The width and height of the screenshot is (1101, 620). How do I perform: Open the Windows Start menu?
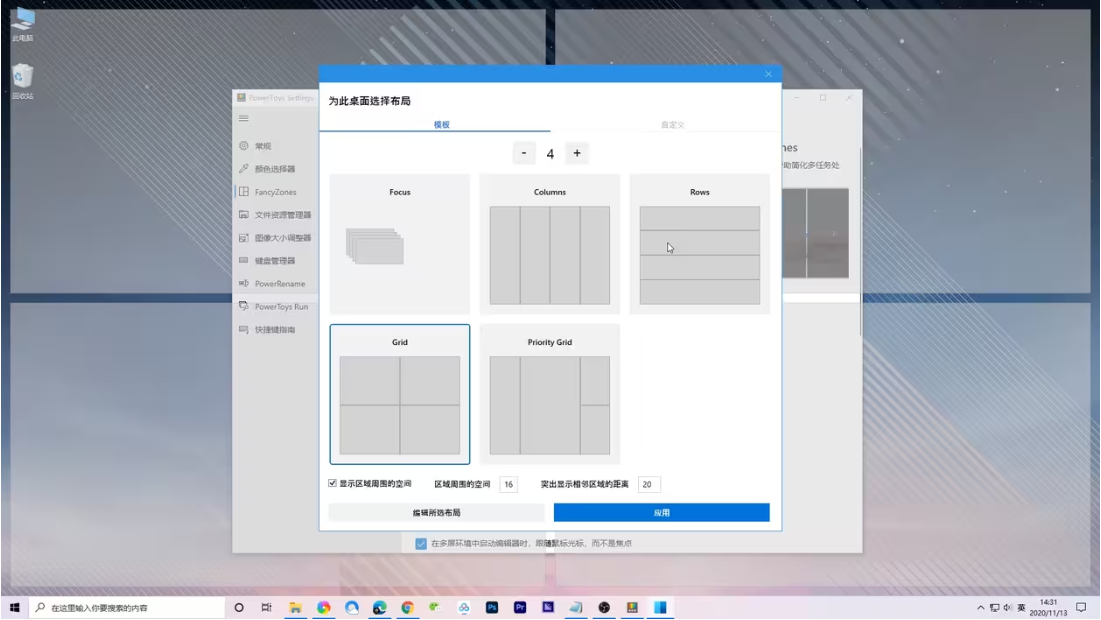(15, 607)
